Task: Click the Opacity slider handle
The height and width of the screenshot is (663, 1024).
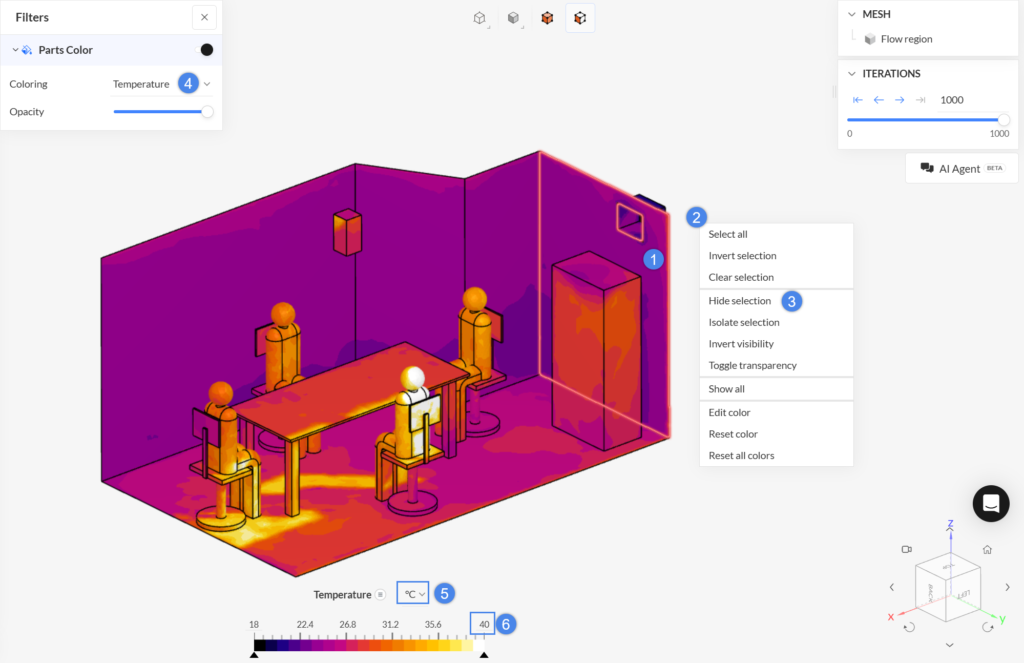Action: 207,112
